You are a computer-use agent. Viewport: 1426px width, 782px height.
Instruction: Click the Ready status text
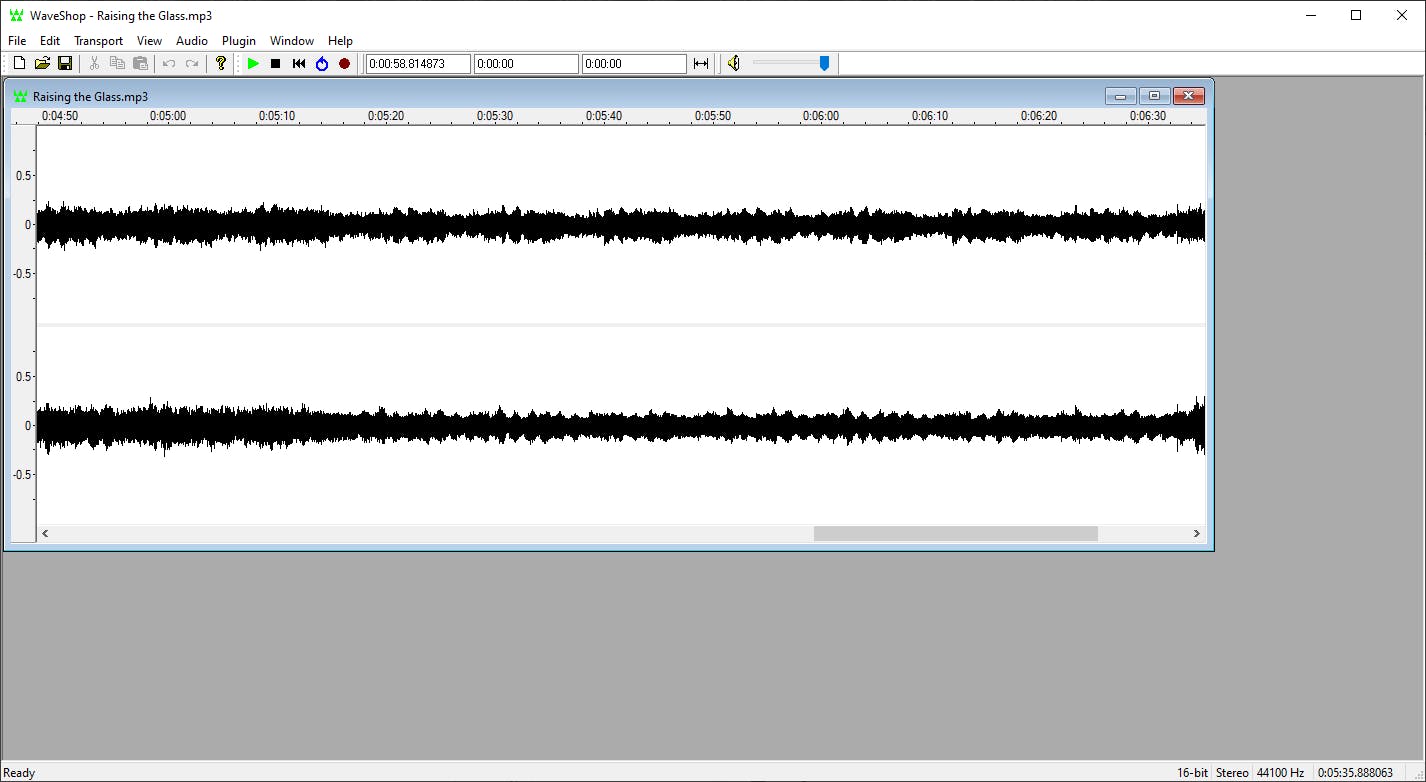(x=20, y=773)
